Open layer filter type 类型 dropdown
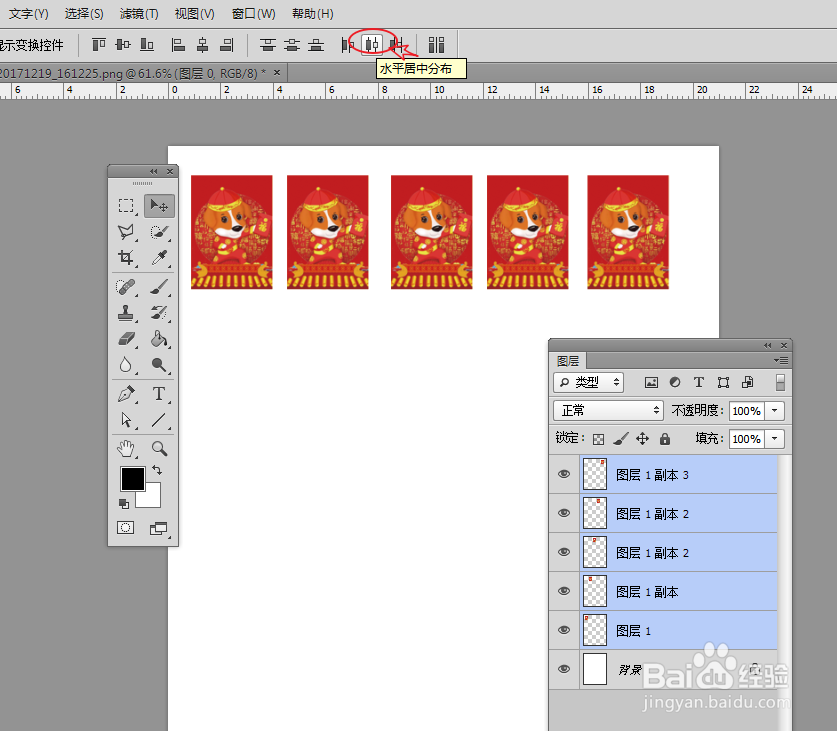This screenshot has height=731, width=837. pos(588,382)
